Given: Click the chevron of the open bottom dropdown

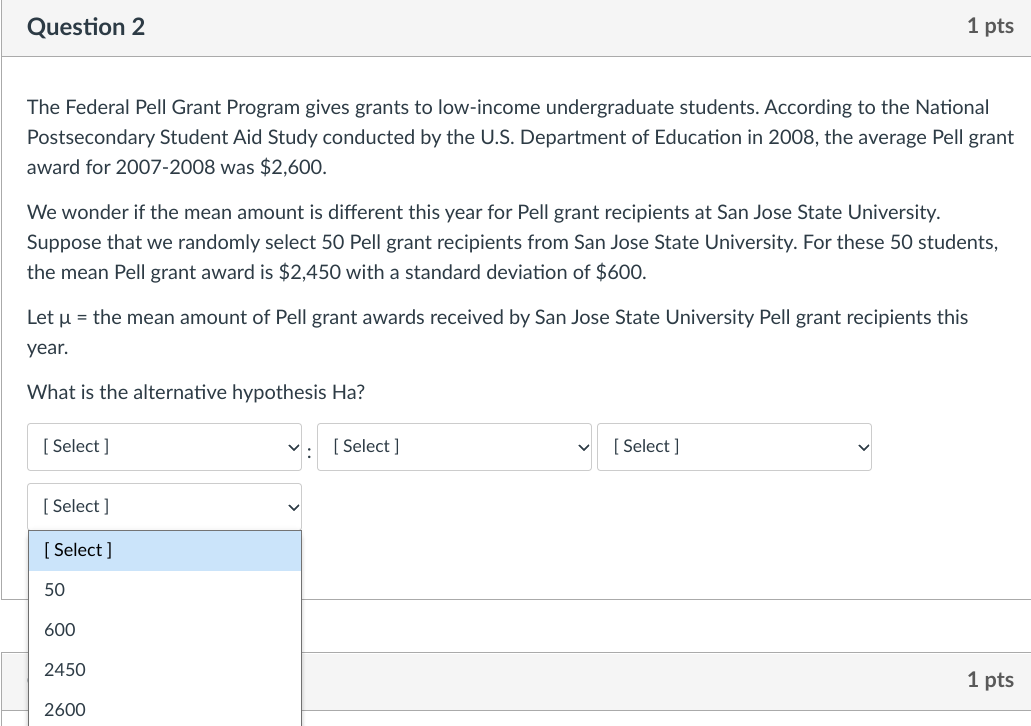Looking at the screenshot, I should [x=292, y=506].
